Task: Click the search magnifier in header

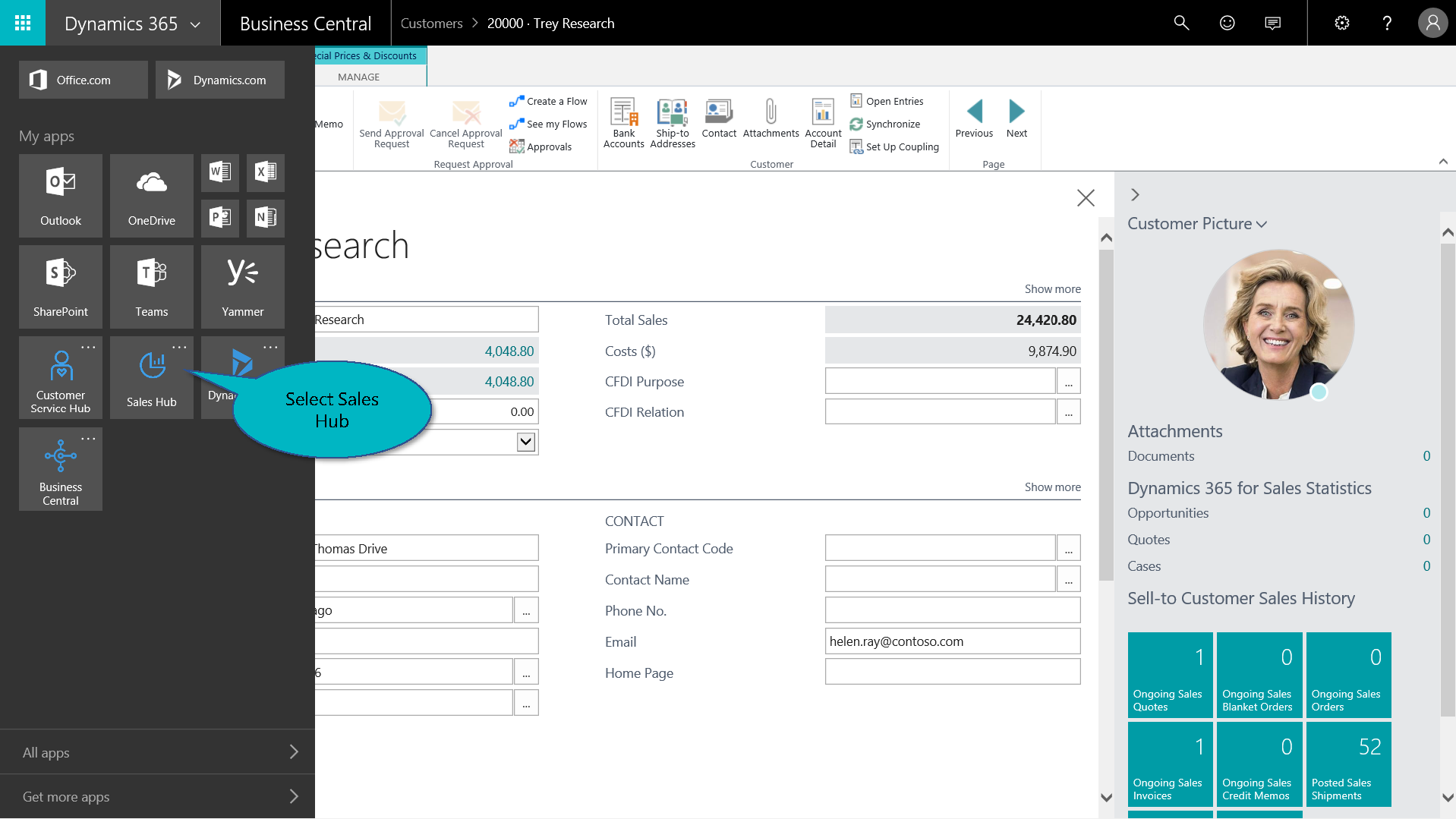Action: coord(1181,23)
